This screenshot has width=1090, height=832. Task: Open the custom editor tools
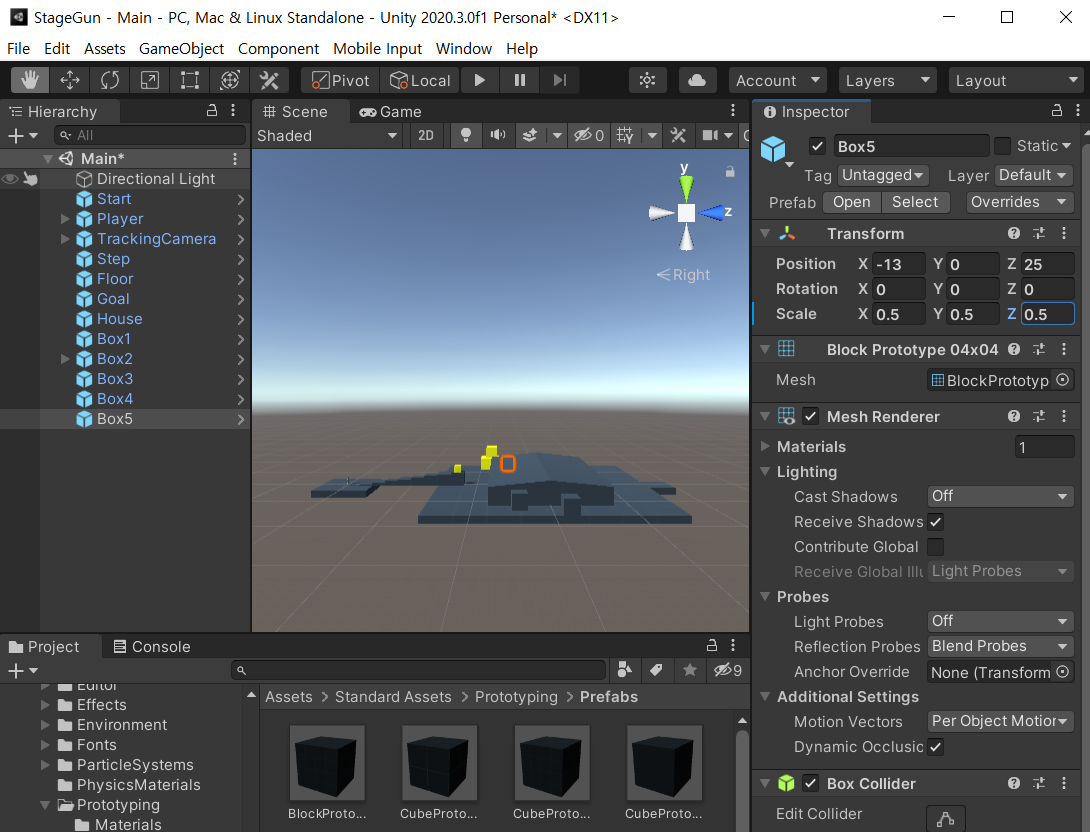tap(269, 81)
